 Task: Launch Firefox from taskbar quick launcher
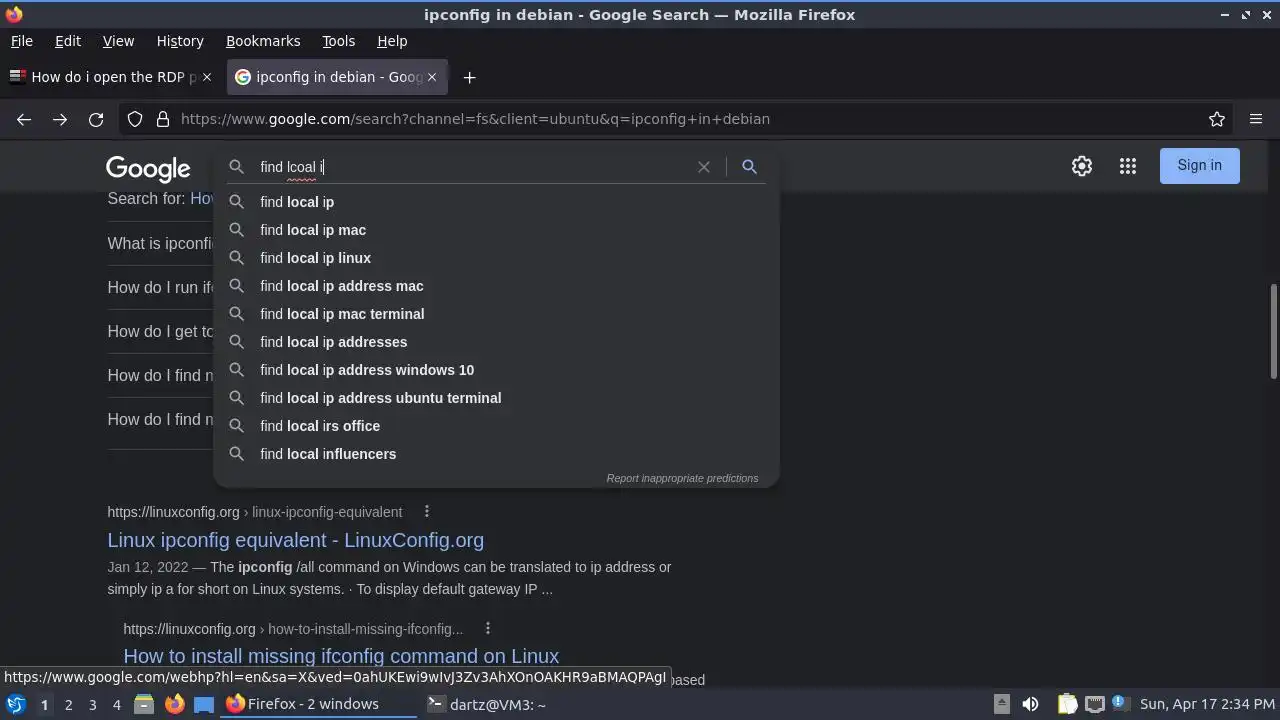coord(174,704)
